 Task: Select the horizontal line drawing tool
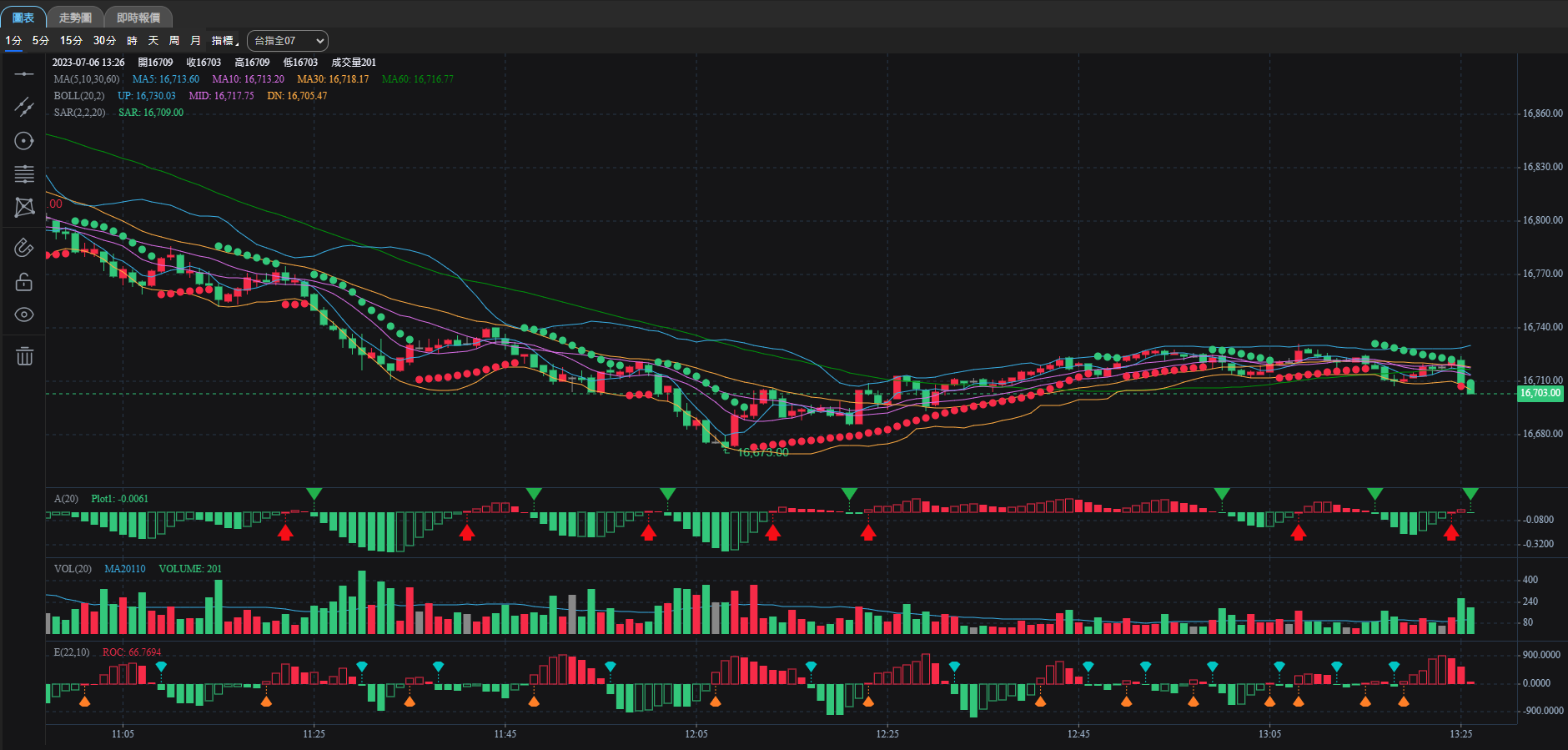24,74
